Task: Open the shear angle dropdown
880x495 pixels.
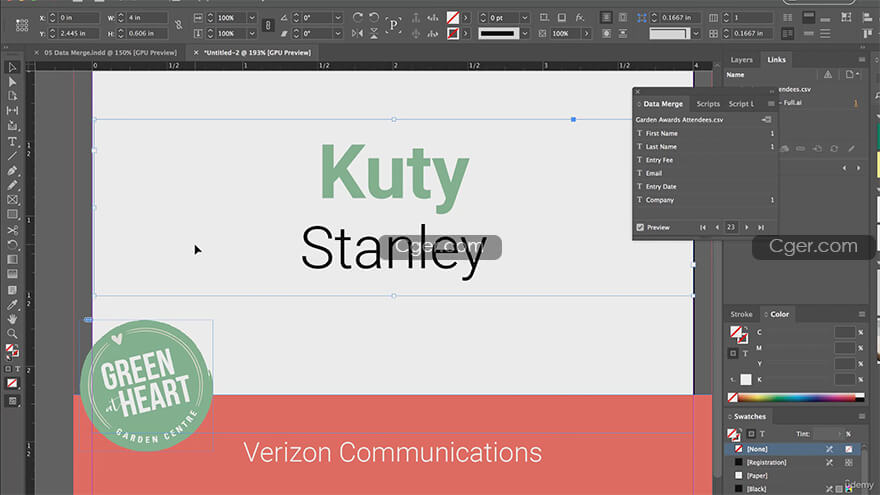Action: click(x=338, y=34)
